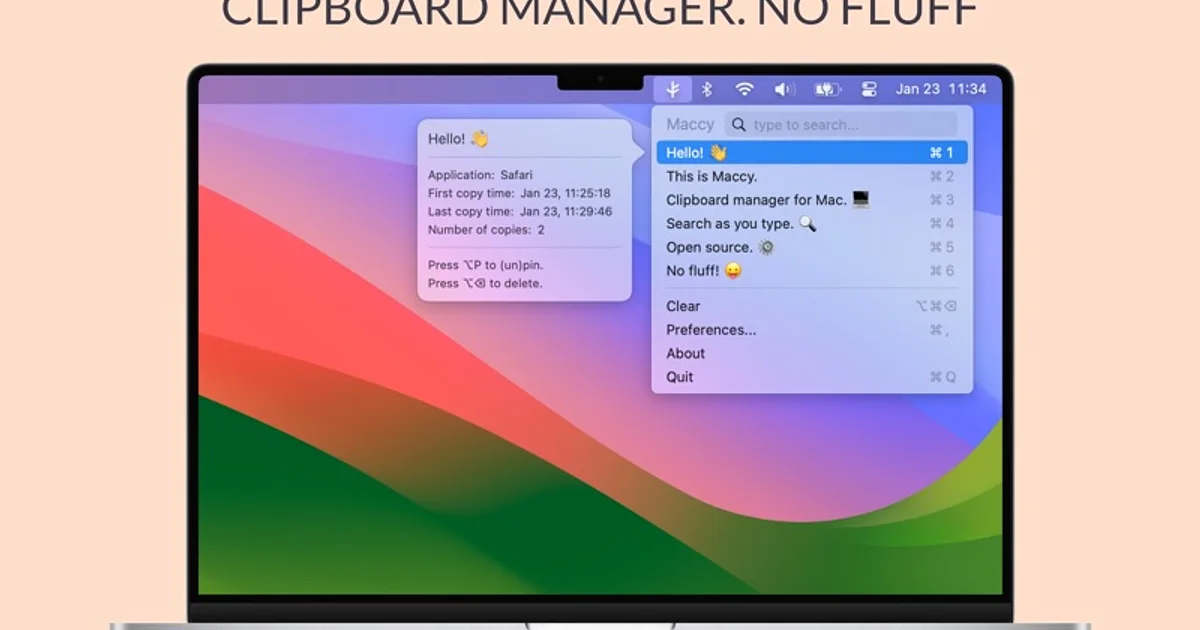Click the 'Hello!' heading in preview popup
Viewport: 1200px width, 630px height.
coord(458,139)
